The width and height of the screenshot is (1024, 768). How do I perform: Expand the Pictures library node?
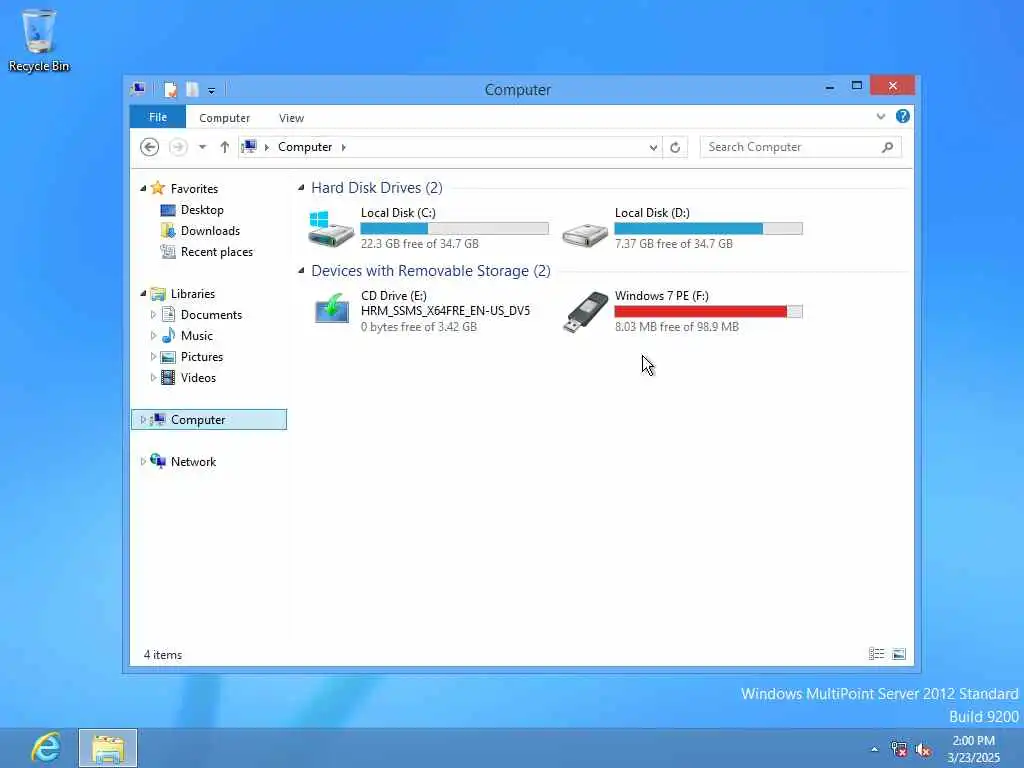coord(153,357)
